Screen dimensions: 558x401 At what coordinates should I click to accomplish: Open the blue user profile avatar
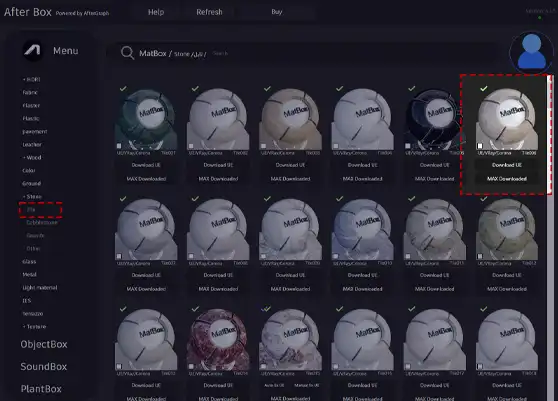point(531,52)
